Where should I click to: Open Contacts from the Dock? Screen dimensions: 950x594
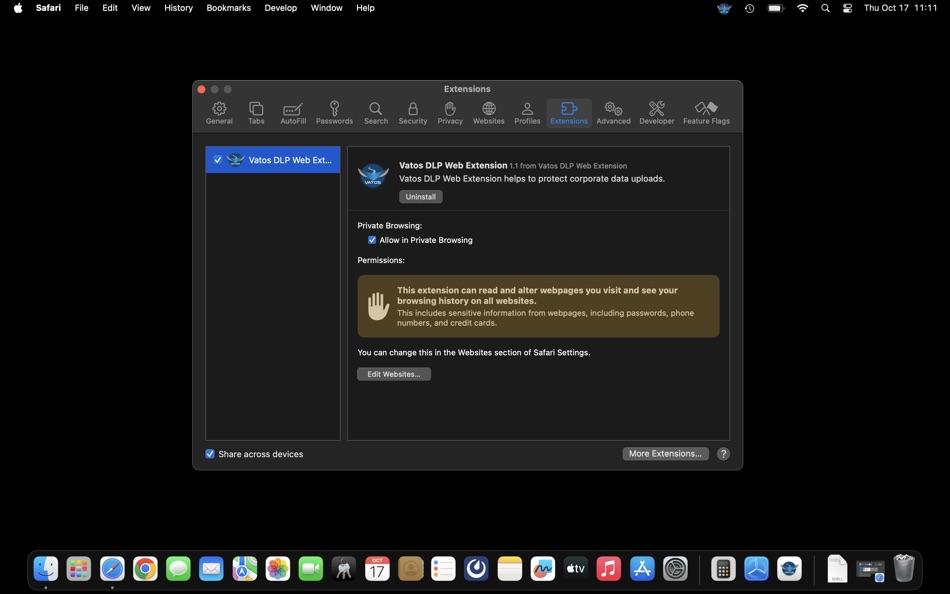410,569
